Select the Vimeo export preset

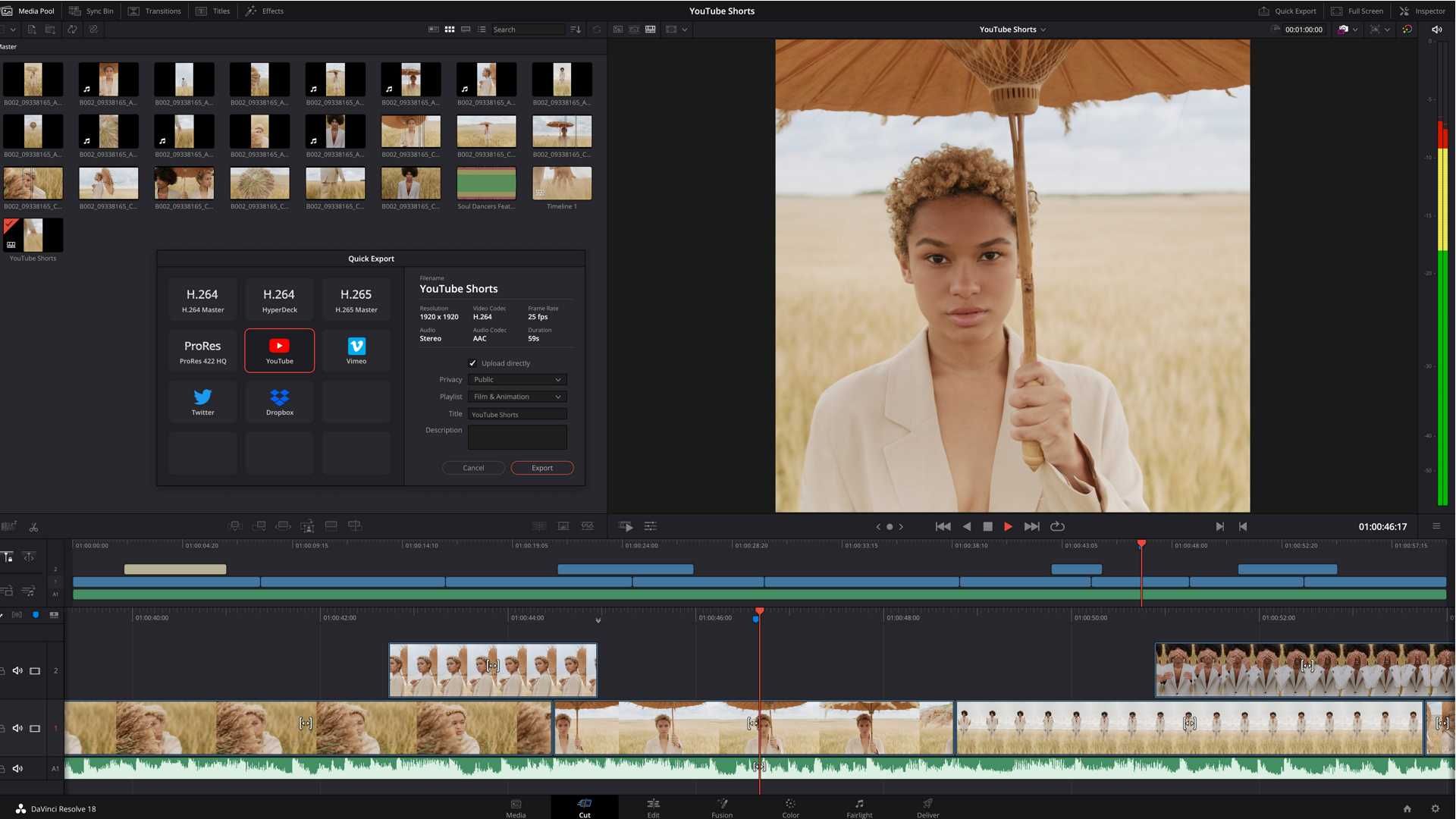(356, 350)
